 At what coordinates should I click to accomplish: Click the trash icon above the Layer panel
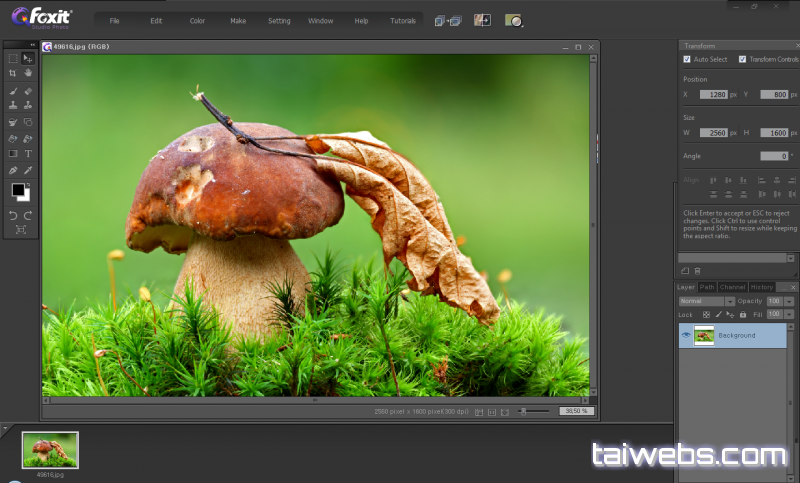coord(698,271)
